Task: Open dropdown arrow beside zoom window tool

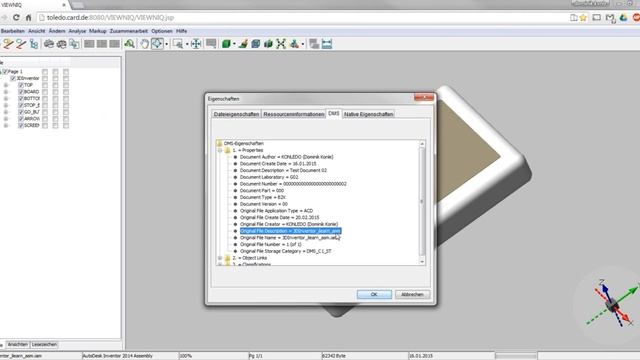Action: point(187,44)
